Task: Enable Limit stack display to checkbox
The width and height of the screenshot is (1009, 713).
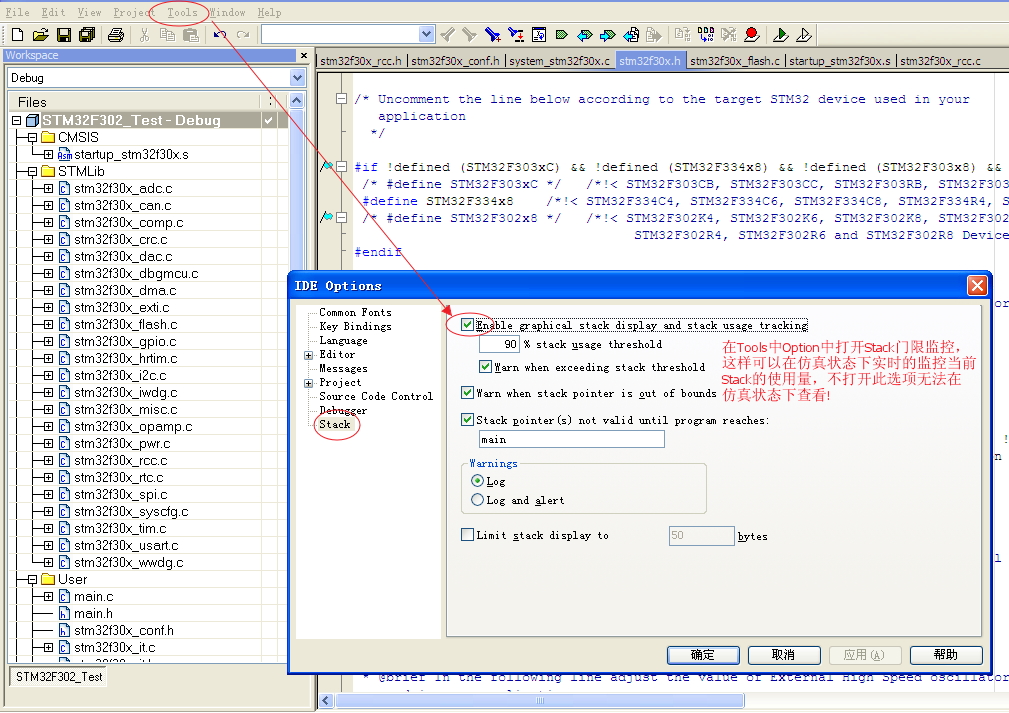Action: 468,535
